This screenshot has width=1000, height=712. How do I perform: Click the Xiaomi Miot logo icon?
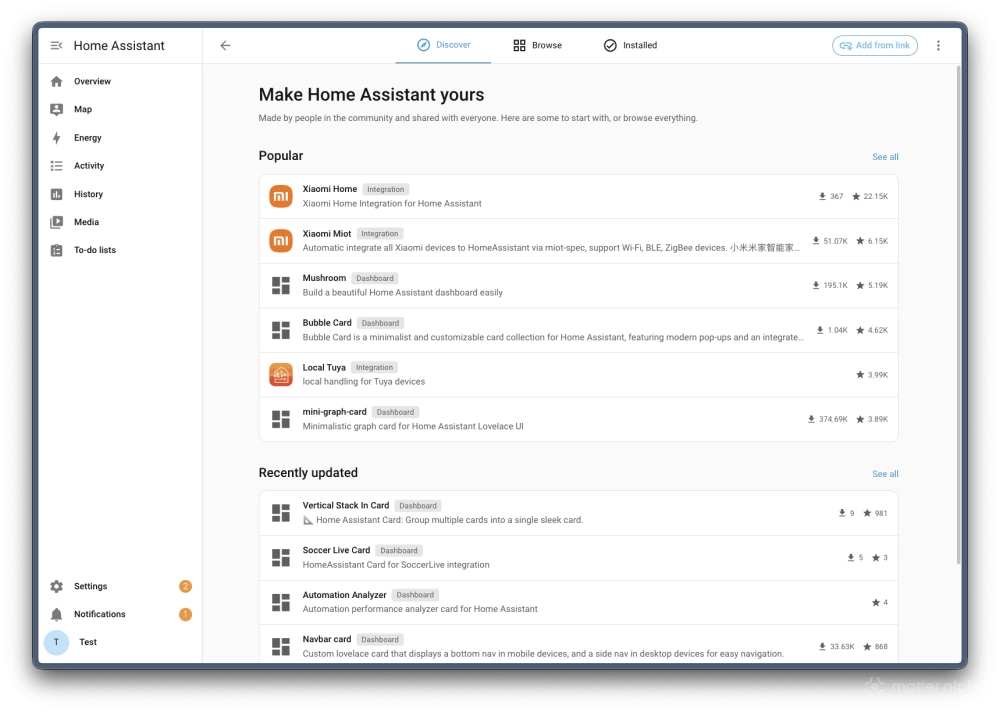[x=281, y=241]
